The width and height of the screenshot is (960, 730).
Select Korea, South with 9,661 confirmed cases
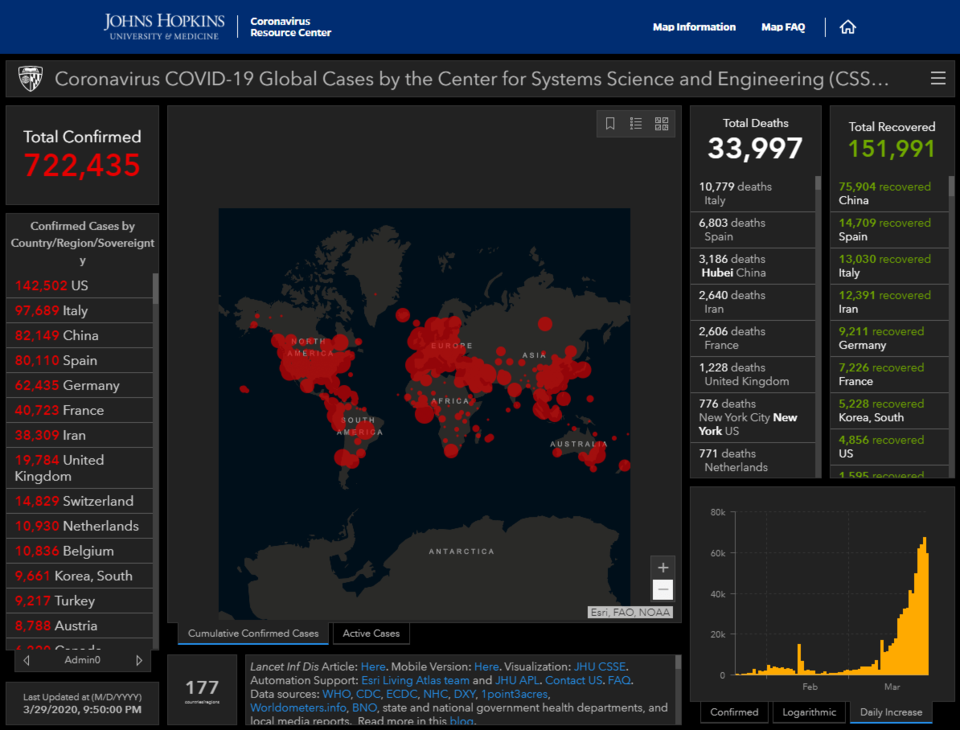(80, 576)
